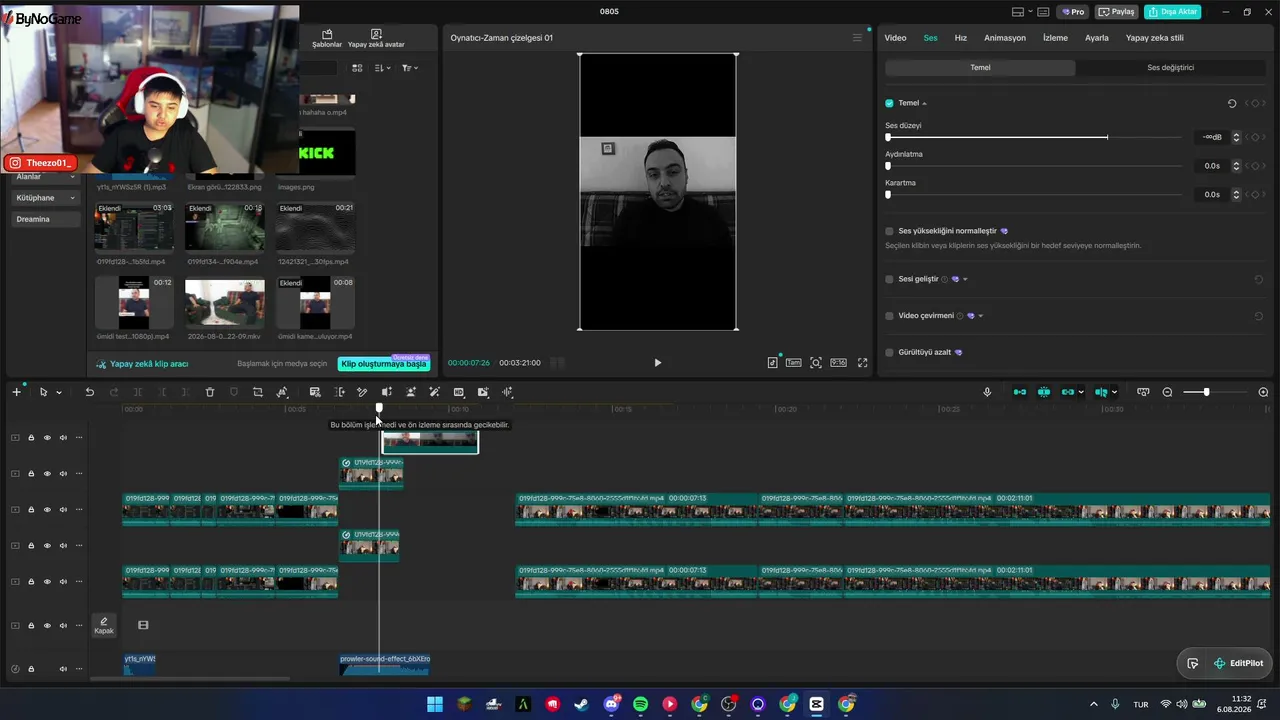Switch to the Ses değiştirici sub-tab

[x=1170, y=68]
